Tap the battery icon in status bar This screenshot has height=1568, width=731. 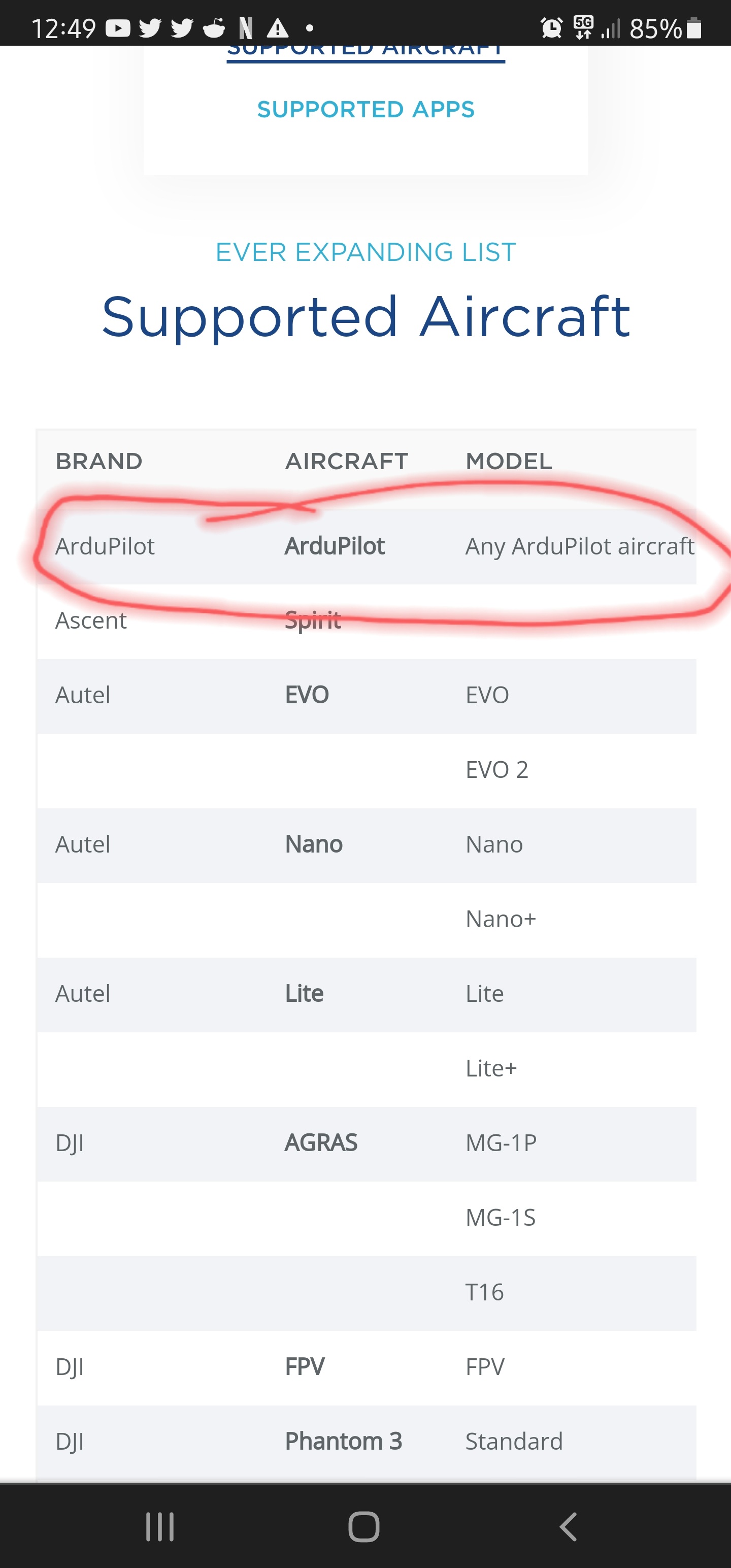pos(694,28)
